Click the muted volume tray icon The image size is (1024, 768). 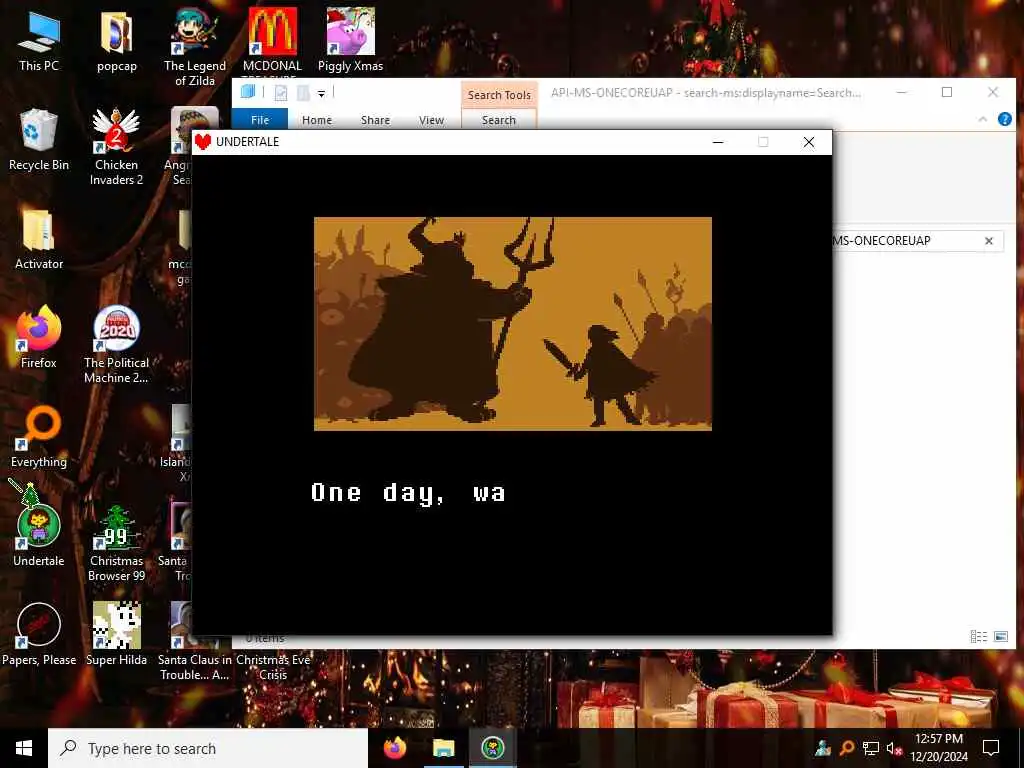click(894, 748)
